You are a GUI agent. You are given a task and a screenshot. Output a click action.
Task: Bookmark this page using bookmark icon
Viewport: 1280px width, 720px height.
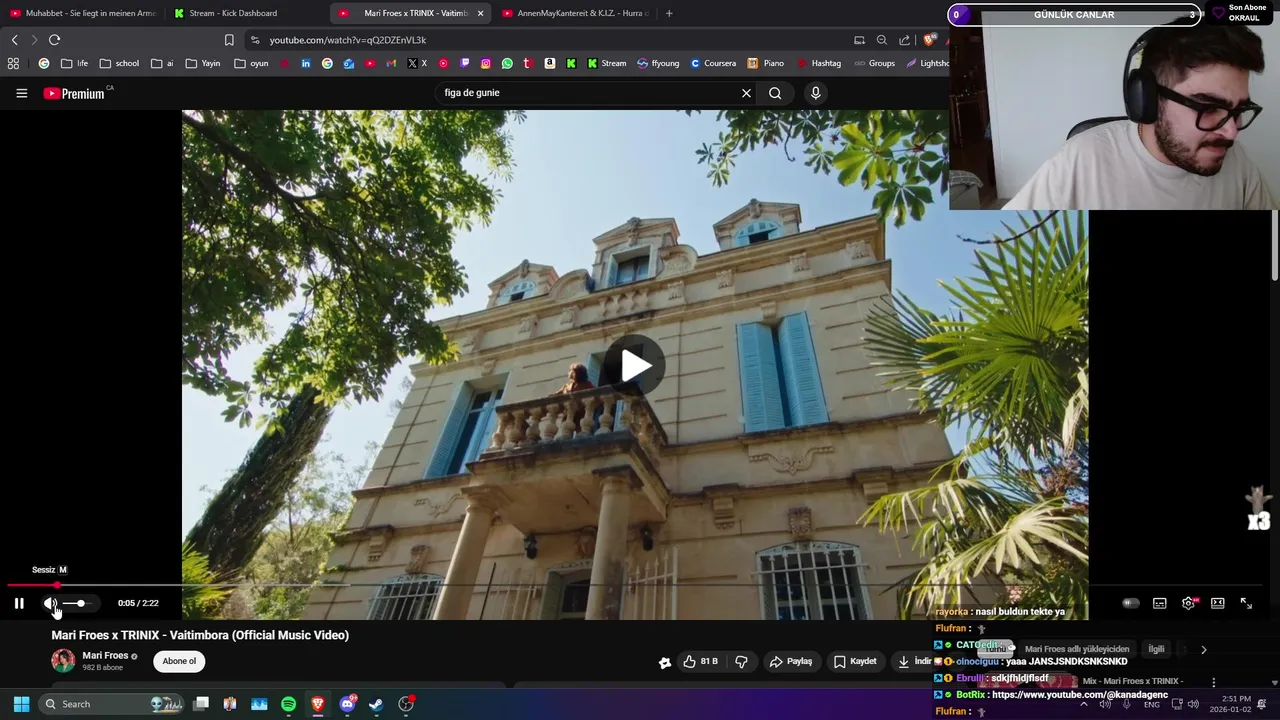coord(229,40)
